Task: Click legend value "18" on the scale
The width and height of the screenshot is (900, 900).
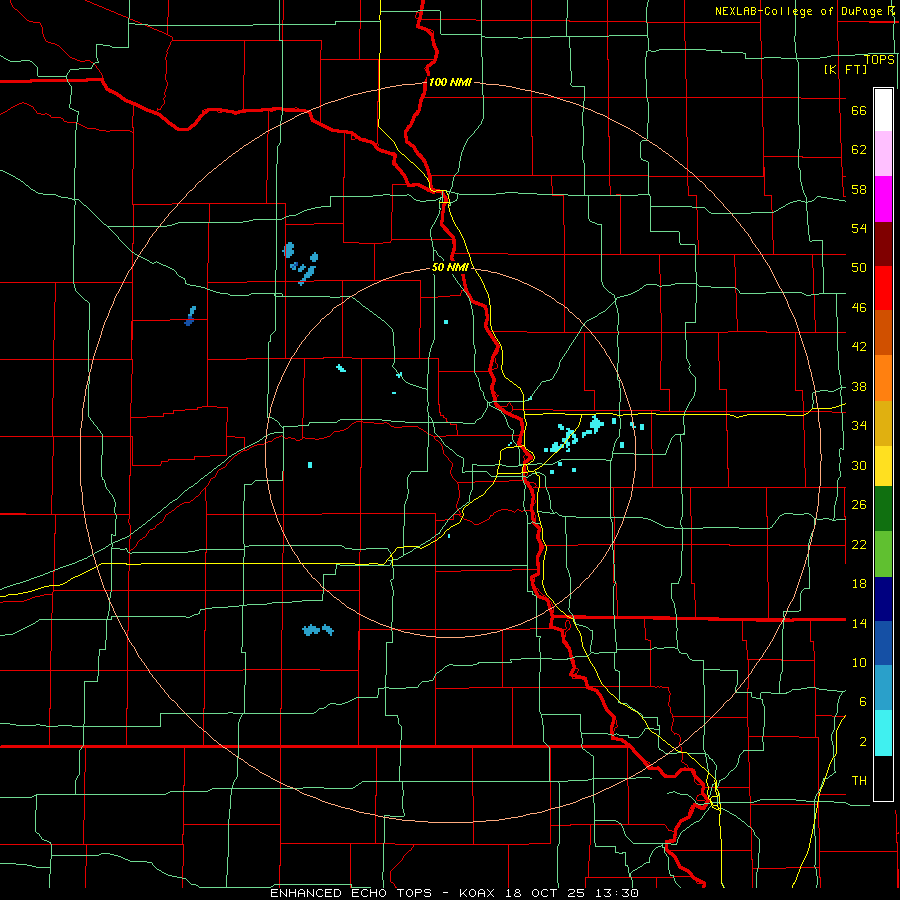Action: point(859,584)
